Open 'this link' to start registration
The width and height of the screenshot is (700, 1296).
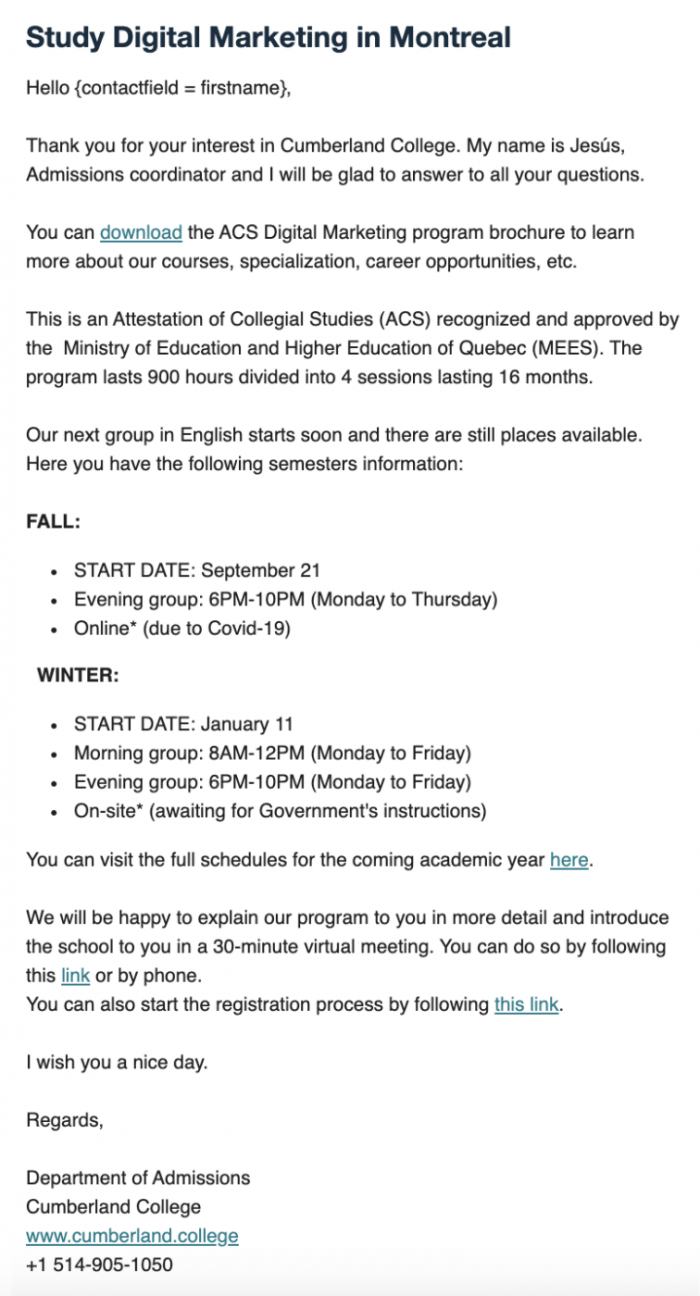pos(527,1005)
